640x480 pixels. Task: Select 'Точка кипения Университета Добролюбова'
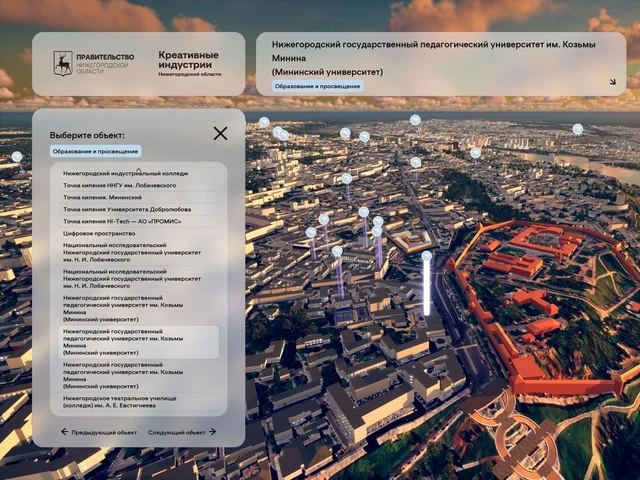138,209
